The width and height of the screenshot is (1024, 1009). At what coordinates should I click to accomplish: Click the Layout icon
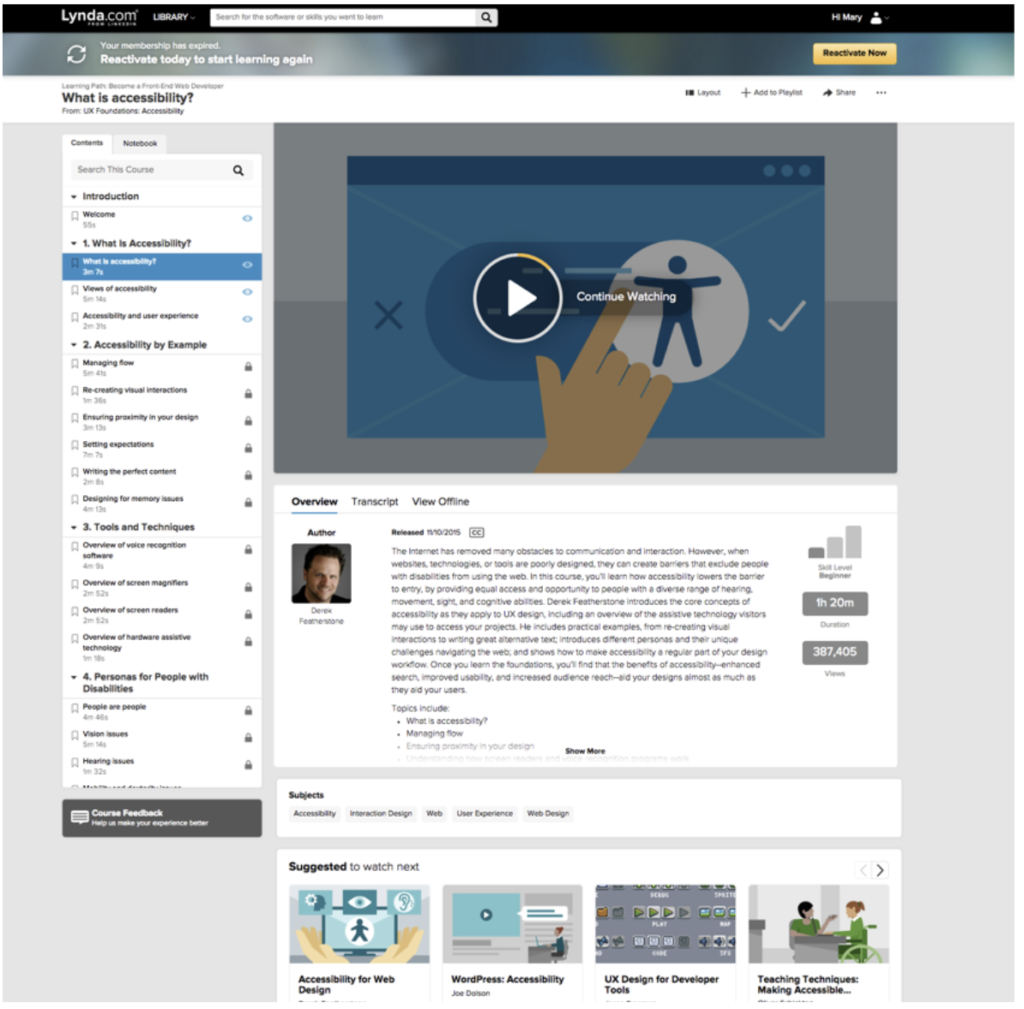(690, 93)
